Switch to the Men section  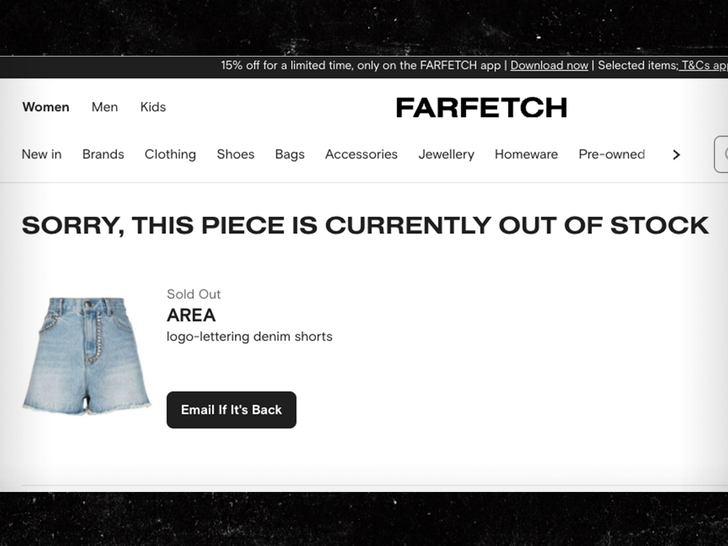[105, 107]
